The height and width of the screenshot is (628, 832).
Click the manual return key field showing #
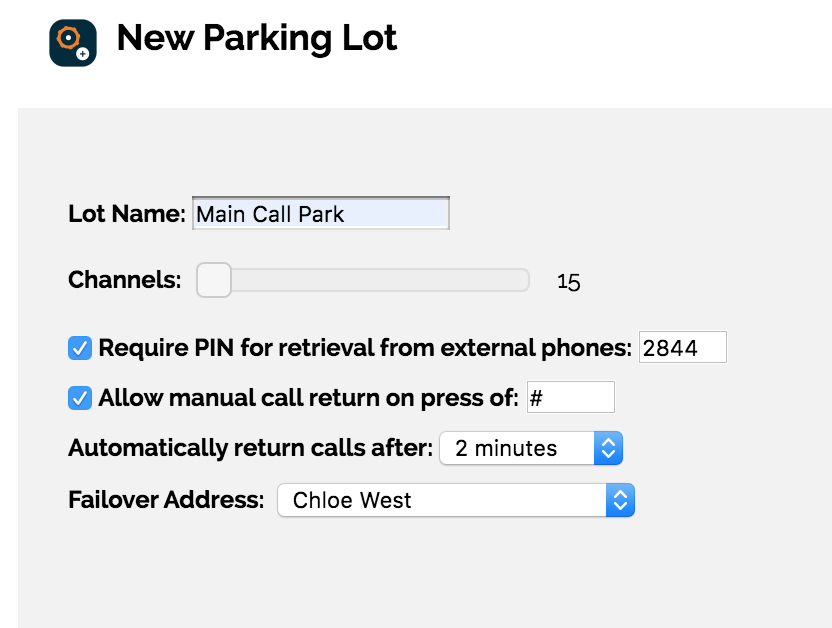coord(570,397)
